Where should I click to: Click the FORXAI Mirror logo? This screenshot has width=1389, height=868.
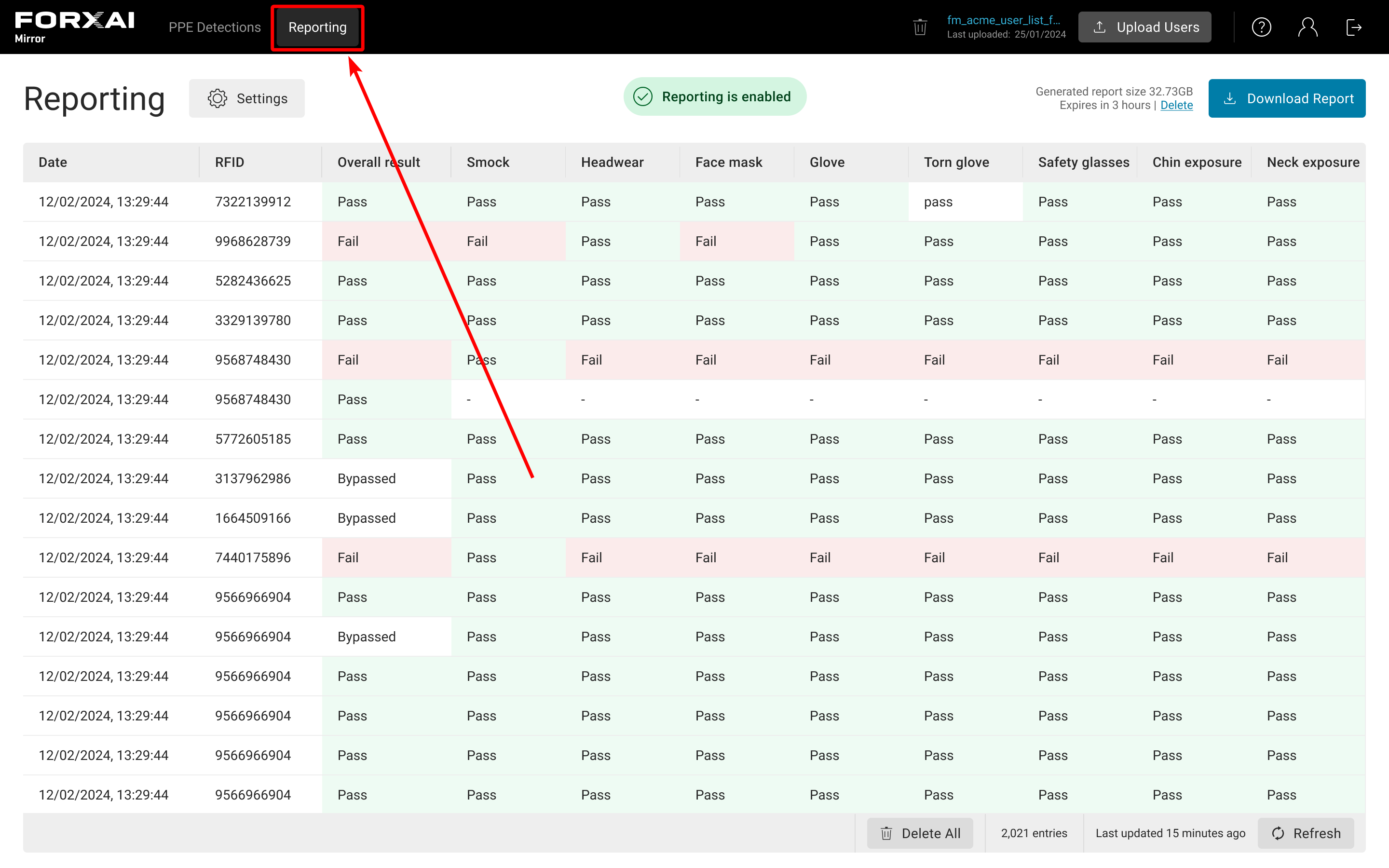click(75, 27)
